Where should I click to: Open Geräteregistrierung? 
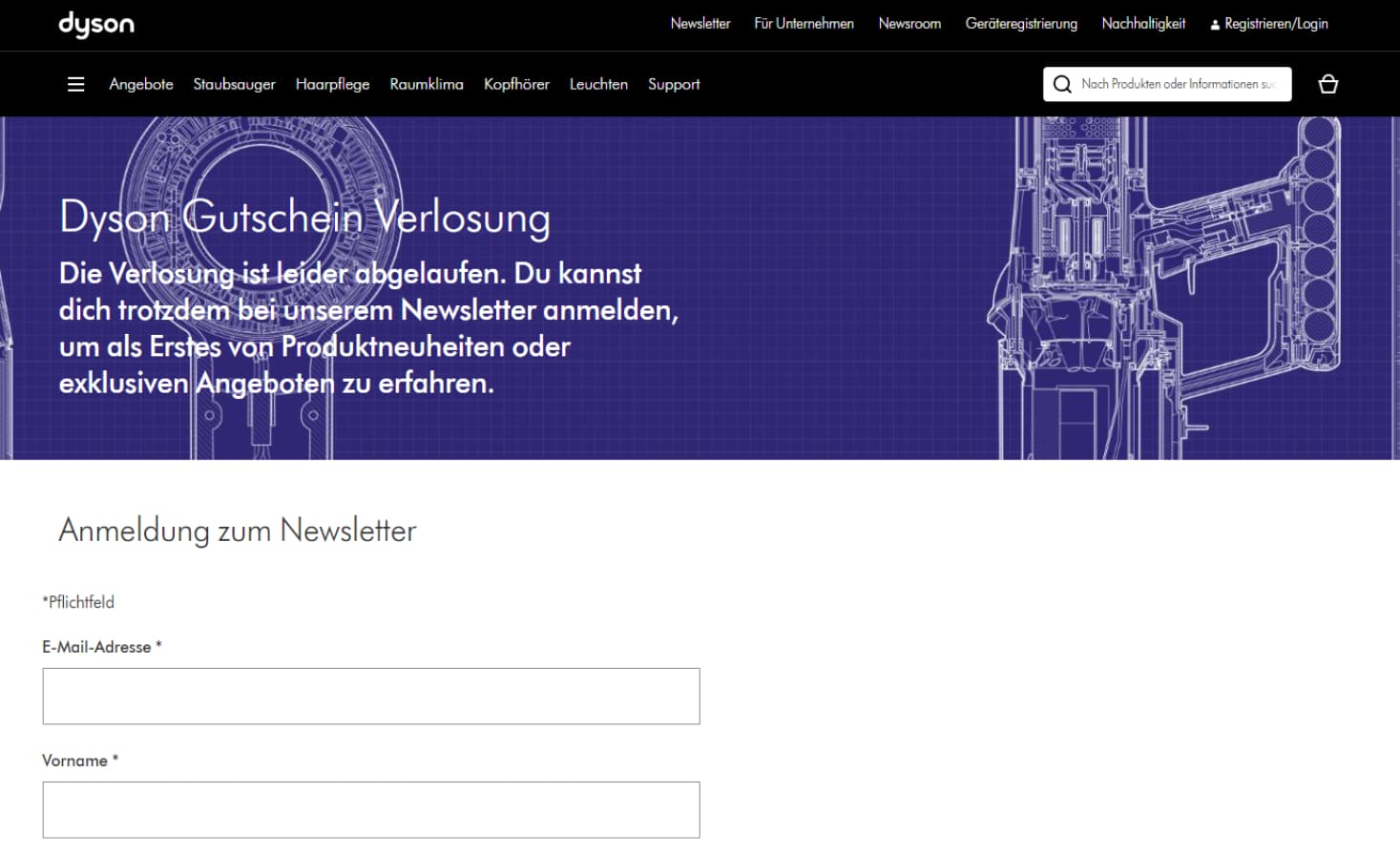(1021, 24)
